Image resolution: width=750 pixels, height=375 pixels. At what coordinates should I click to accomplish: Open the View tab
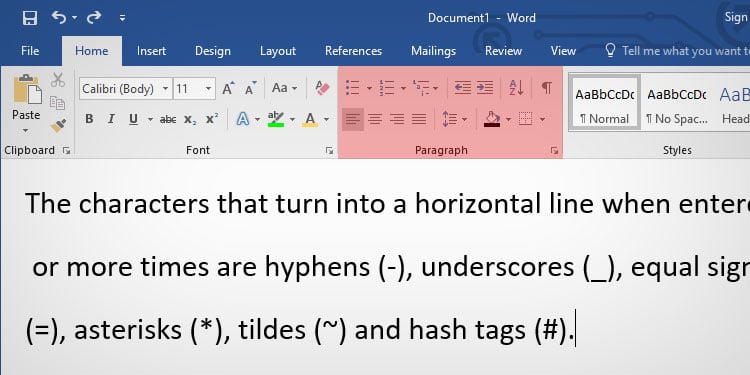(x=563, y=51)
